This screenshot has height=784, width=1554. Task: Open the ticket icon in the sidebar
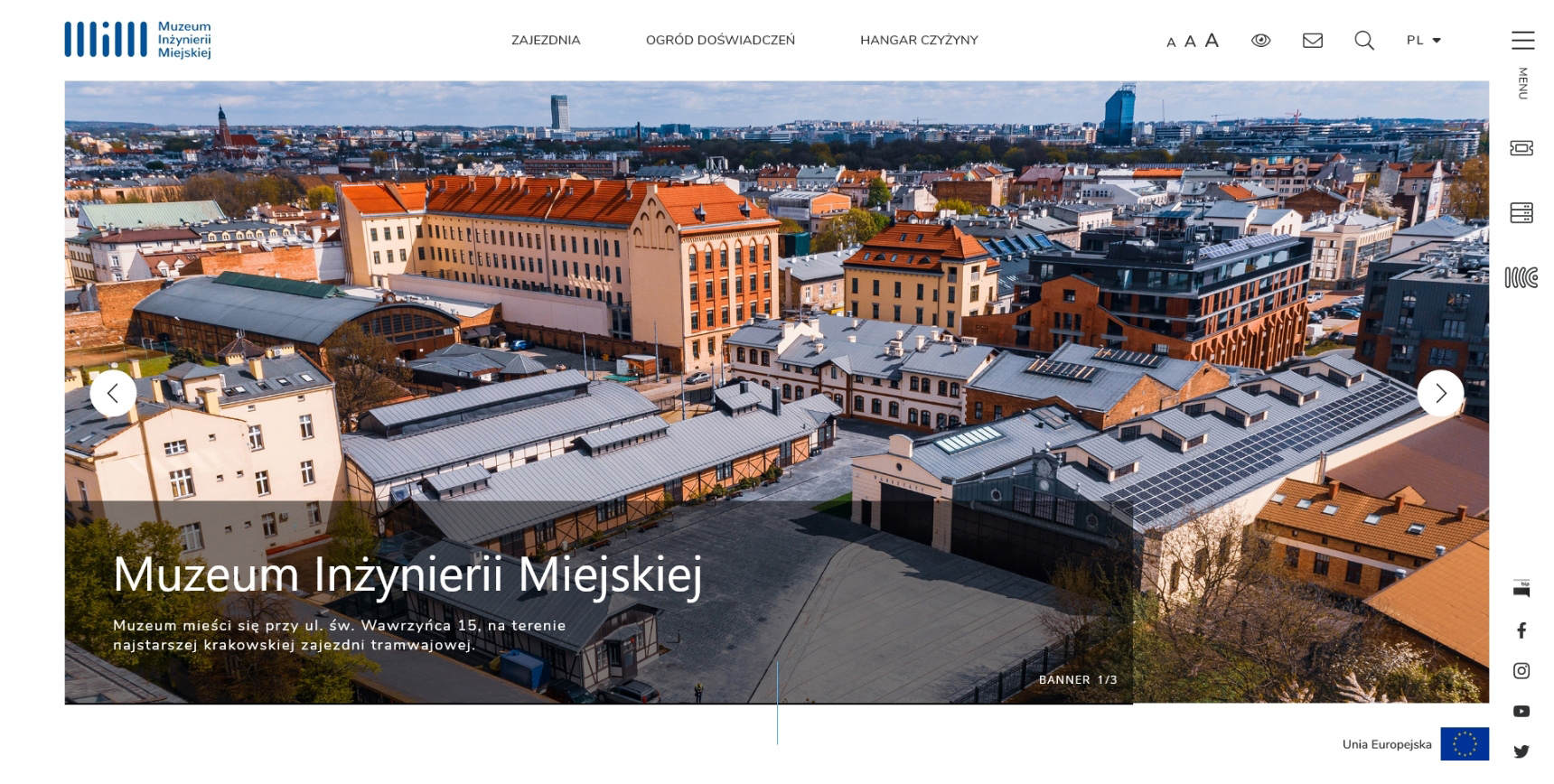click(x=1521, y=148)
